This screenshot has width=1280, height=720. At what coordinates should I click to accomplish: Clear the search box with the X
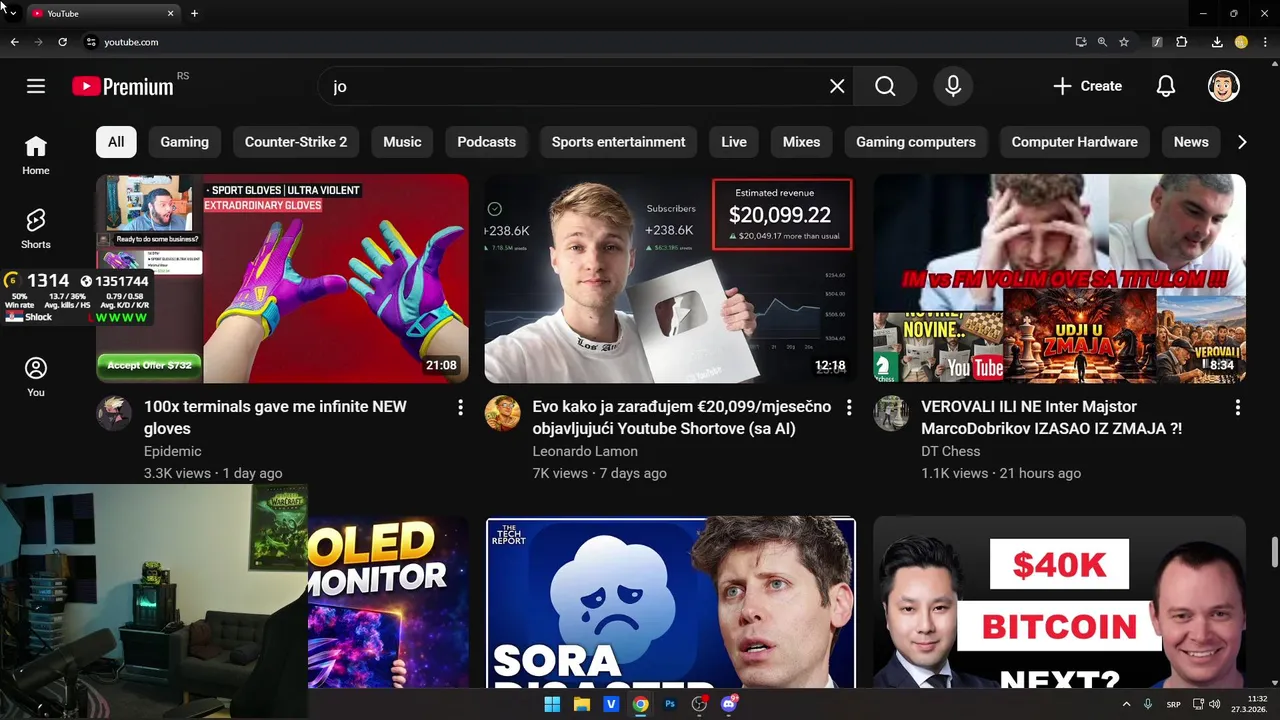(x=837, y=86)
